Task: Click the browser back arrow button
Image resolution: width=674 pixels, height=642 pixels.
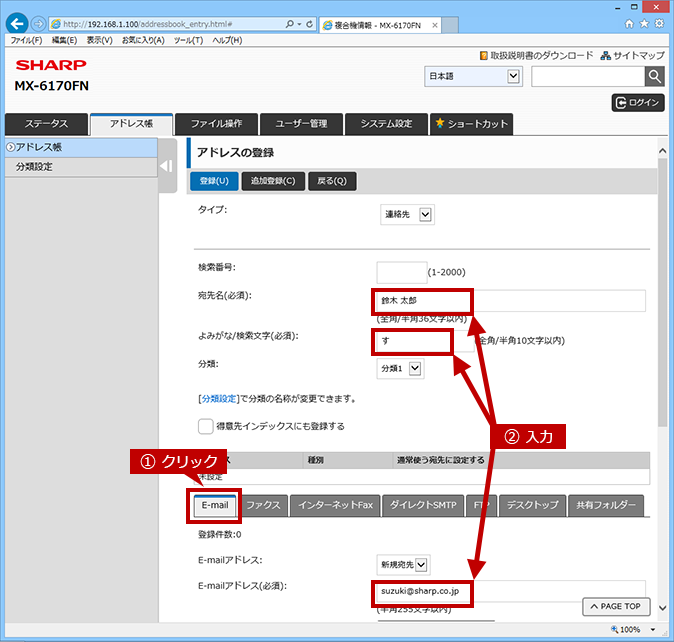Action: click(x=17, y=24)
